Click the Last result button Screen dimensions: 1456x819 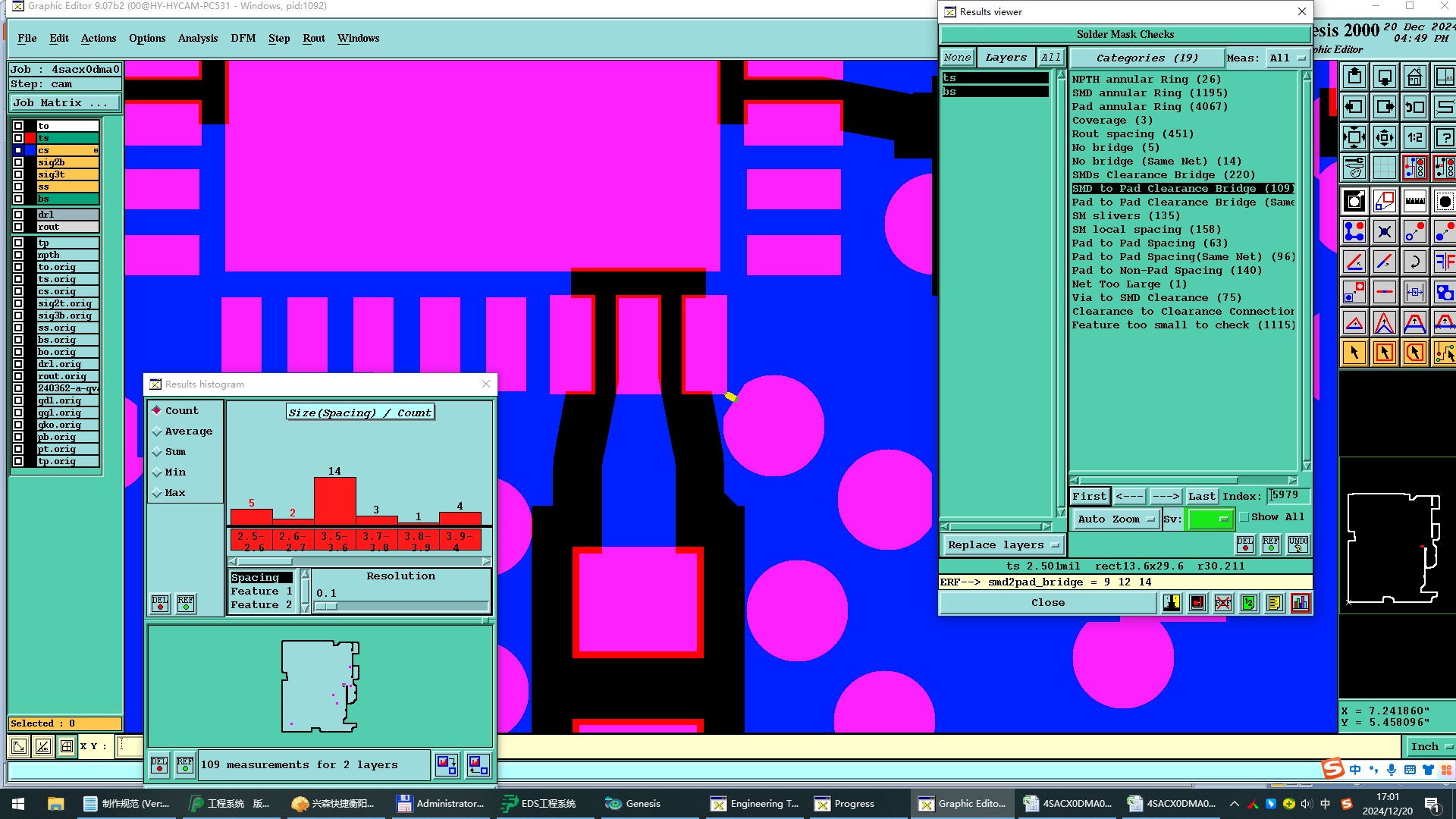click(1202, 497)
